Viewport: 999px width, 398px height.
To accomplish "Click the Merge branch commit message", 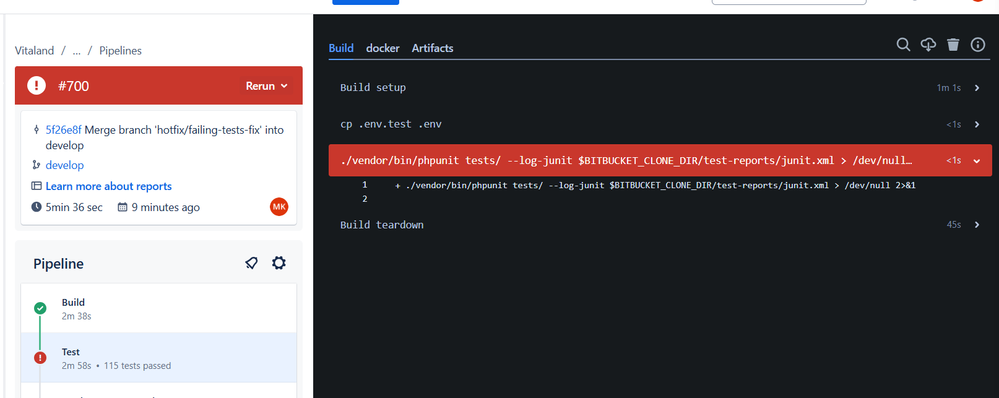I will [x=164, y=138].
